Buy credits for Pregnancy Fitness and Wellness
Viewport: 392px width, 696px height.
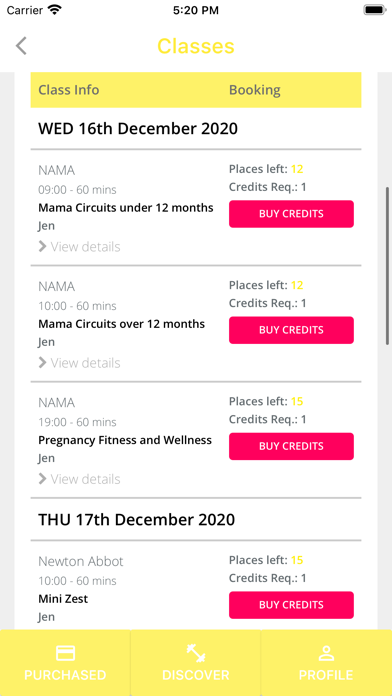pos(291,447)
